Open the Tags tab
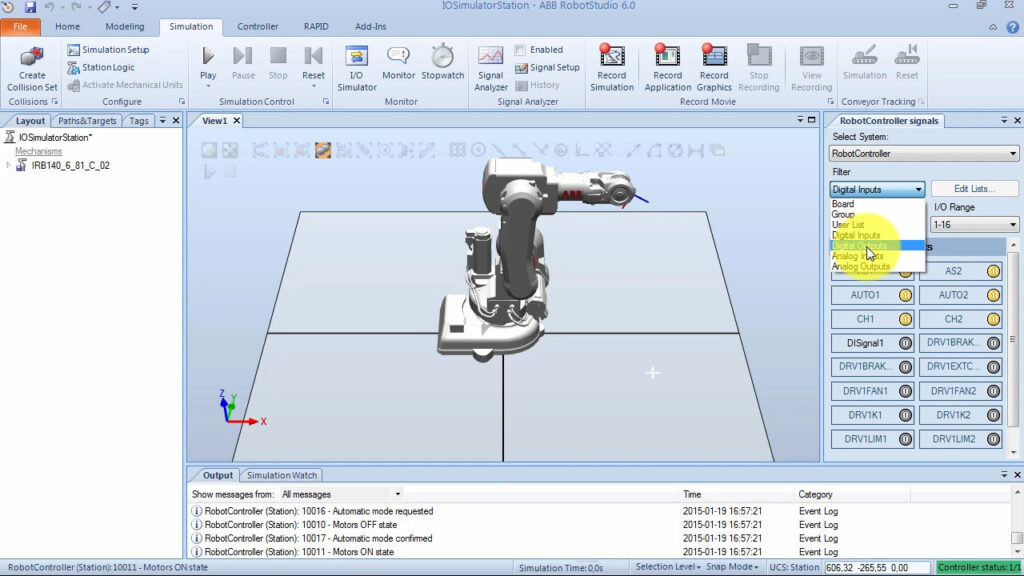The width and height of the screenshot is (1024, 576). [138, 121]
